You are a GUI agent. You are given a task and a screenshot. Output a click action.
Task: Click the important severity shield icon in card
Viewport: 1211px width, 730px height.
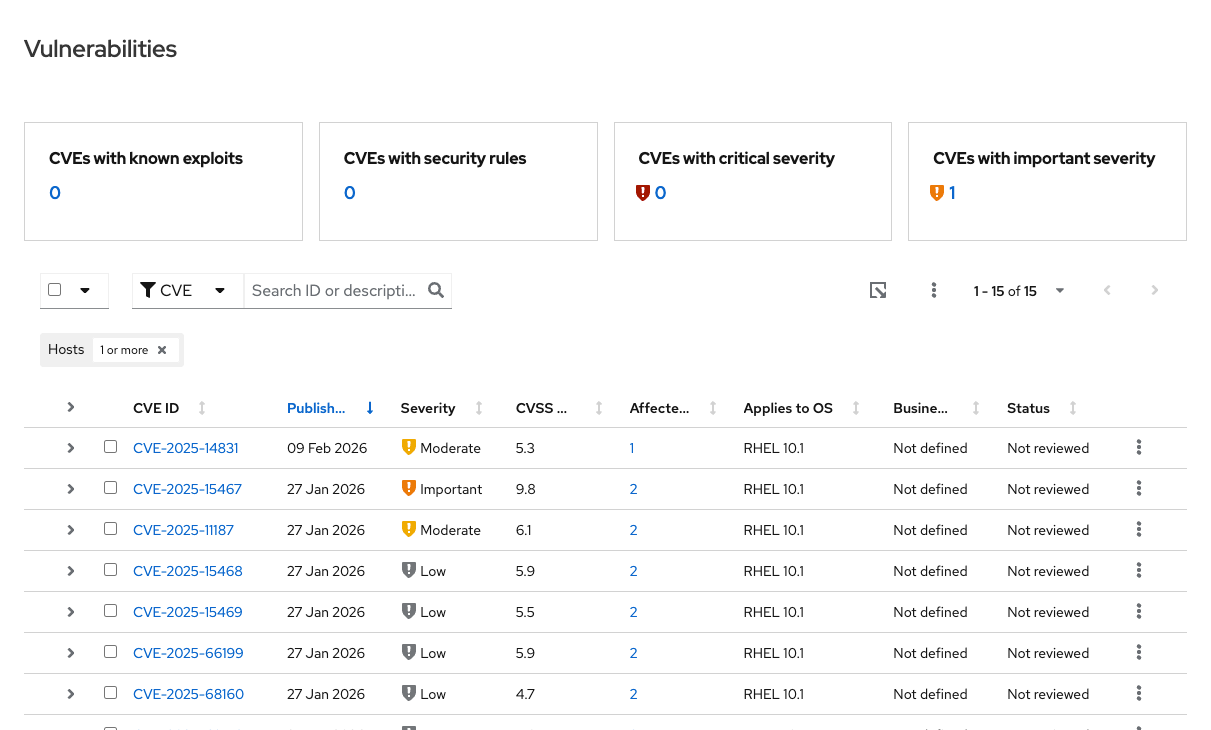(937, 193)
